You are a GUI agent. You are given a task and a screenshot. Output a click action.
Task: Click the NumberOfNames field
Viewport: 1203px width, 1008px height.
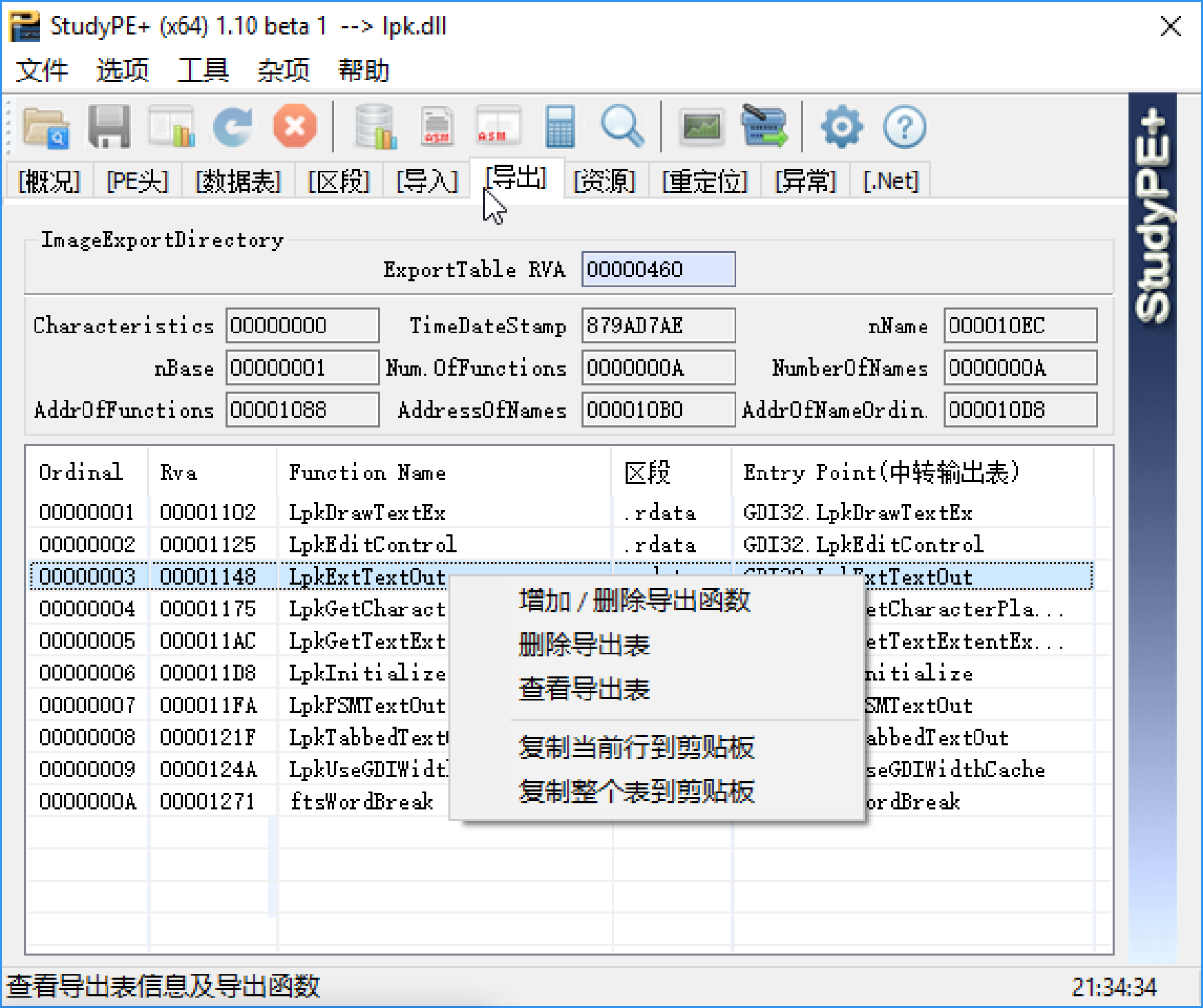click(1021, 367)
